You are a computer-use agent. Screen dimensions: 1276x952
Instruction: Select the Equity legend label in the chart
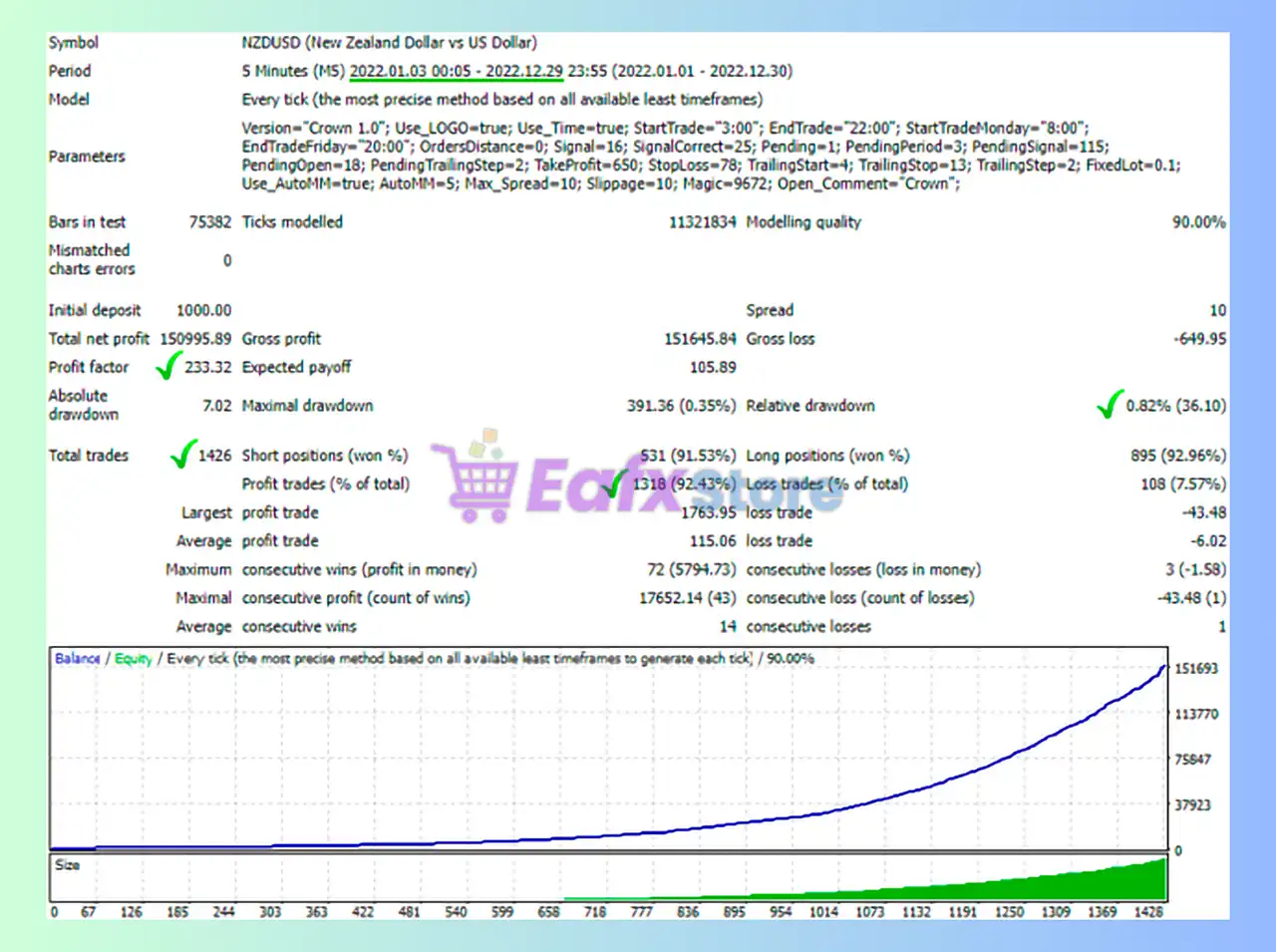pos(133,658)
